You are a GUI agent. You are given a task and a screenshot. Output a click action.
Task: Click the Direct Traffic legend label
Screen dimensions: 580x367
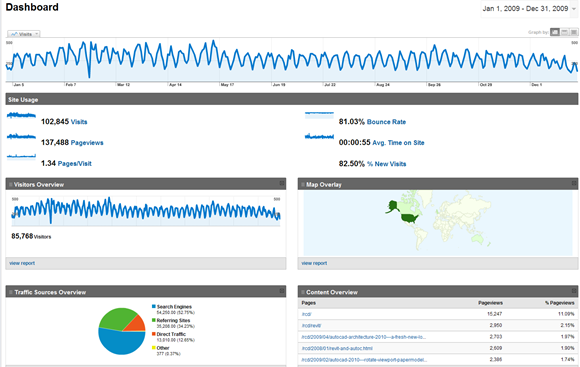[x=171, y=334]
